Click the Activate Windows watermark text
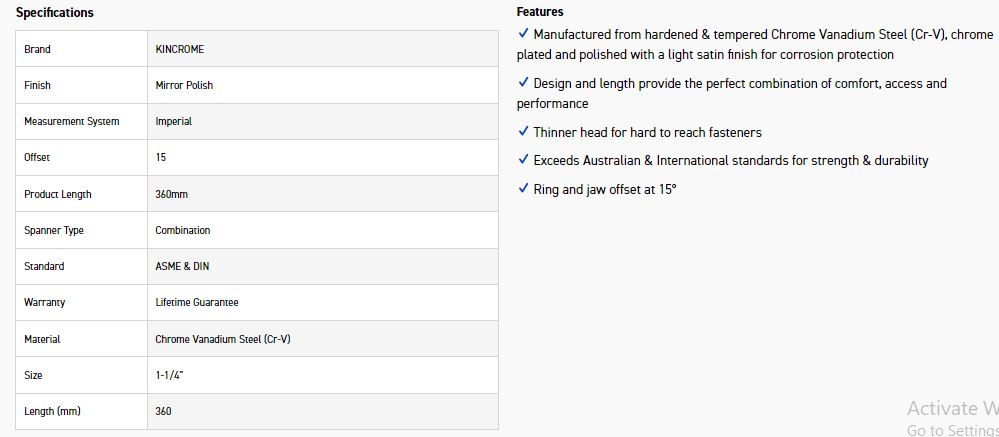This screenshot has width=999, height=437. [x=951, y=408]
